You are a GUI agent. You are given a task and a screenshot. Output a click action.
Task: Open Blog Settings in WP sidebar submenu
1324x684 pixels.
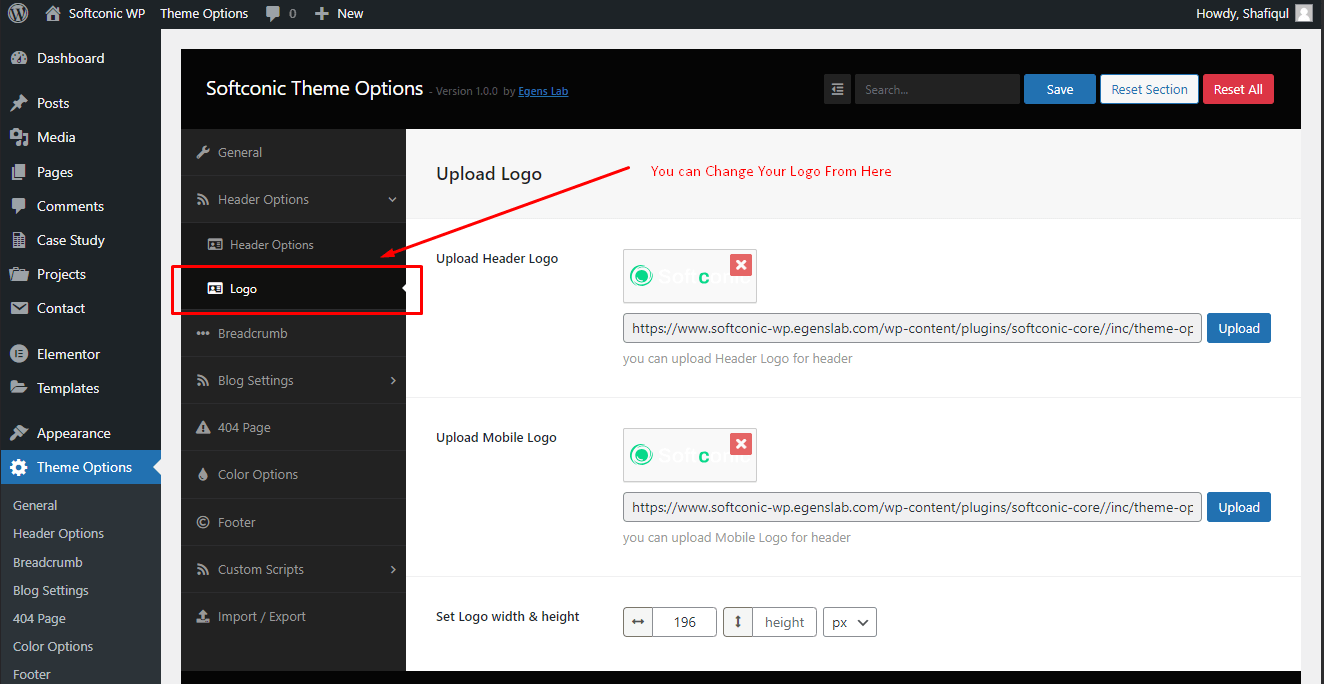(x=51, y=590)
